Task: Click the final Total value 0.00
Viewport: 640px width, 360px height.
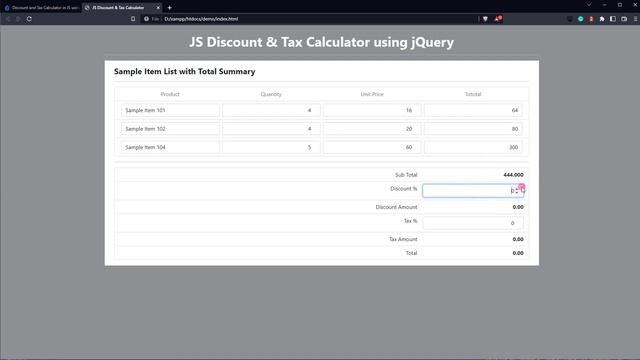Action: click(518, 253)
